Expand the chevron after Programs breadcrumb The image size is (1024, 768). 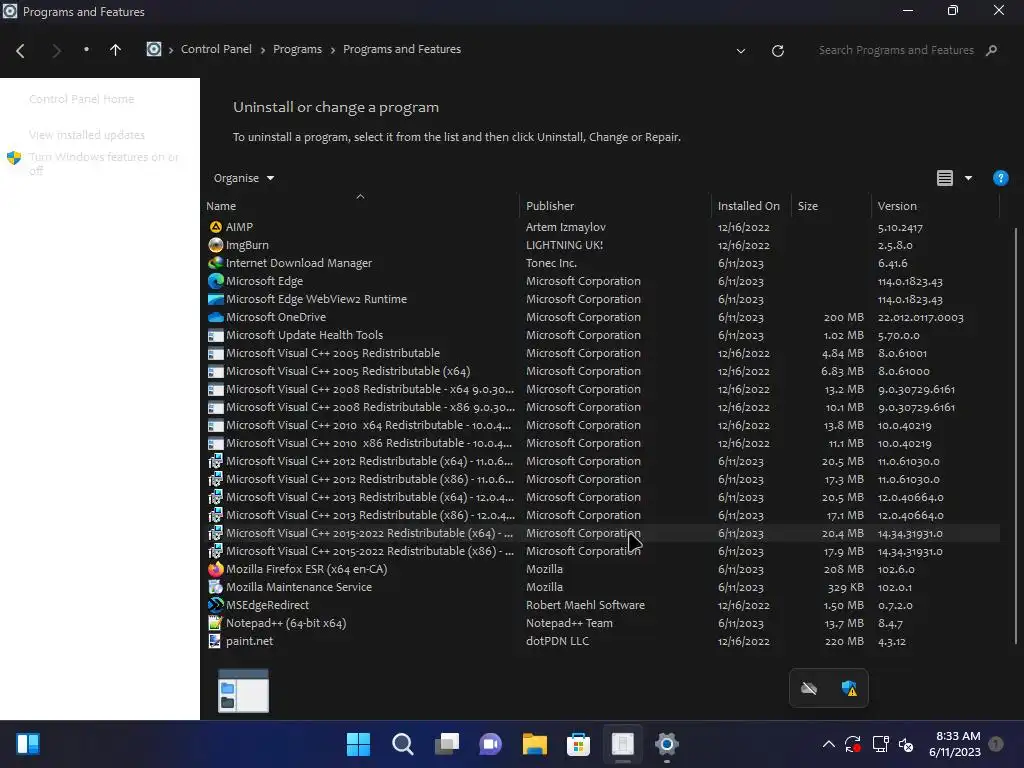pyautogui.click(x=332, y=50)
